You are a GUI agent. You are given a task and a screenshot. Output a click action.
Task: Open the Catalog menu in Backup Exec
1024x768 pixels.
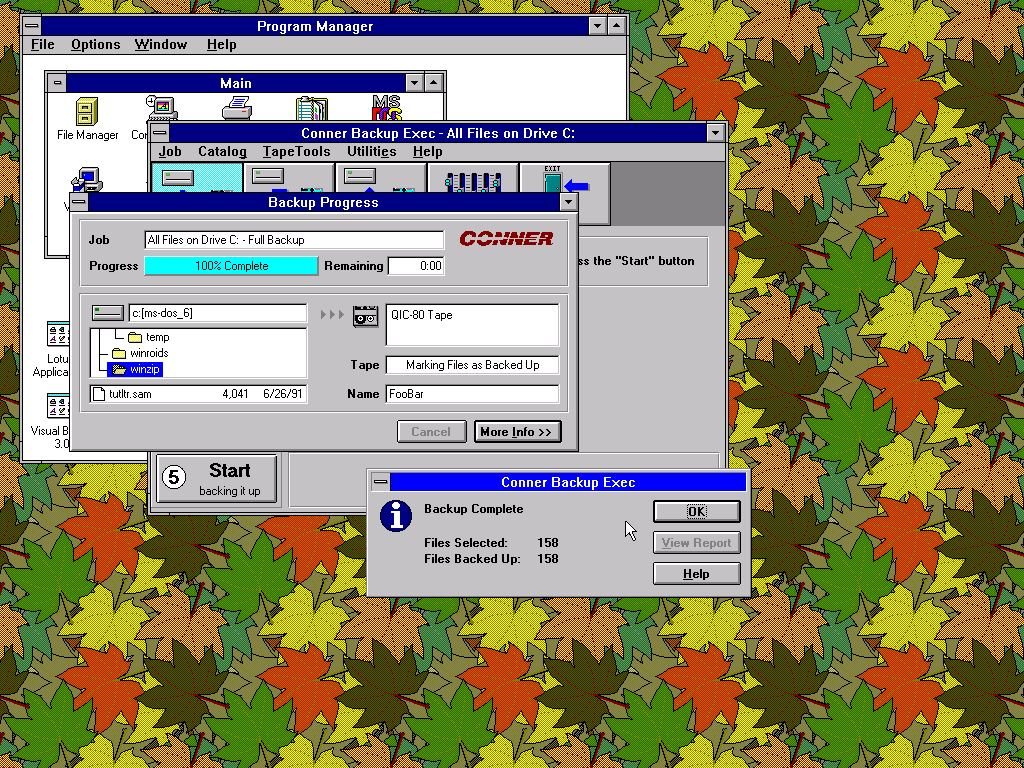tap(222, 152)
